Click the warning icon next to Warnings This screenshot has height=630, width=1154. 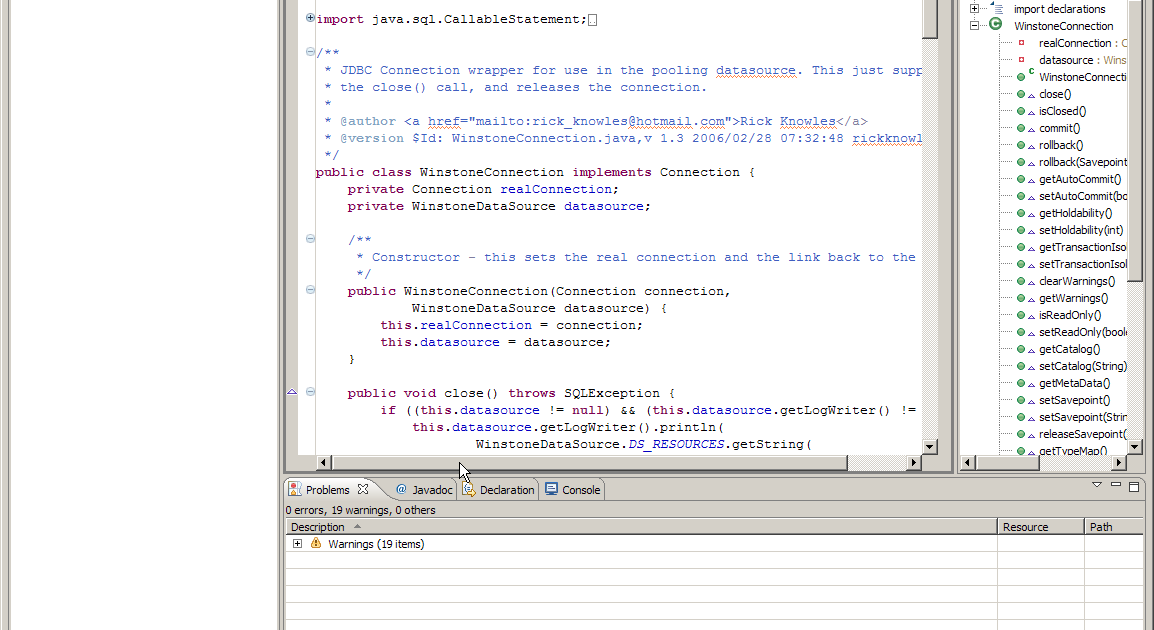316,543
